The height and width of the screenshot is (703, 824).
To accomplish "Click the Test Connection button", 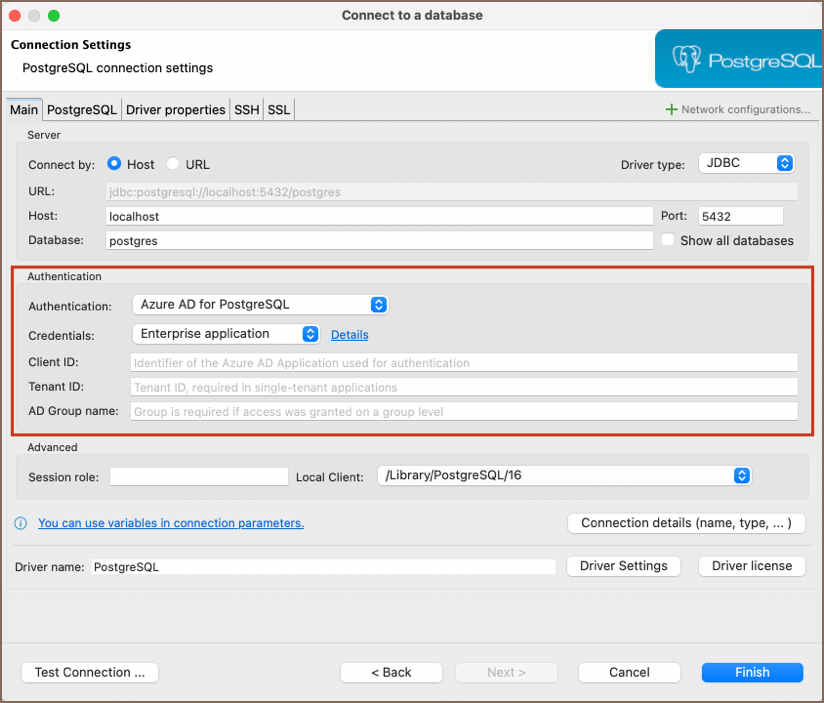I will 90,672.
